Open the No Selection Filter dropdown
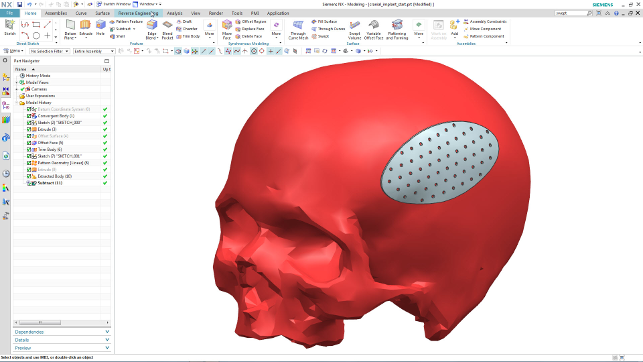Image resolution: width=643 pixels, height=362 pixels. pyautogui.click(x=49, y=51)
